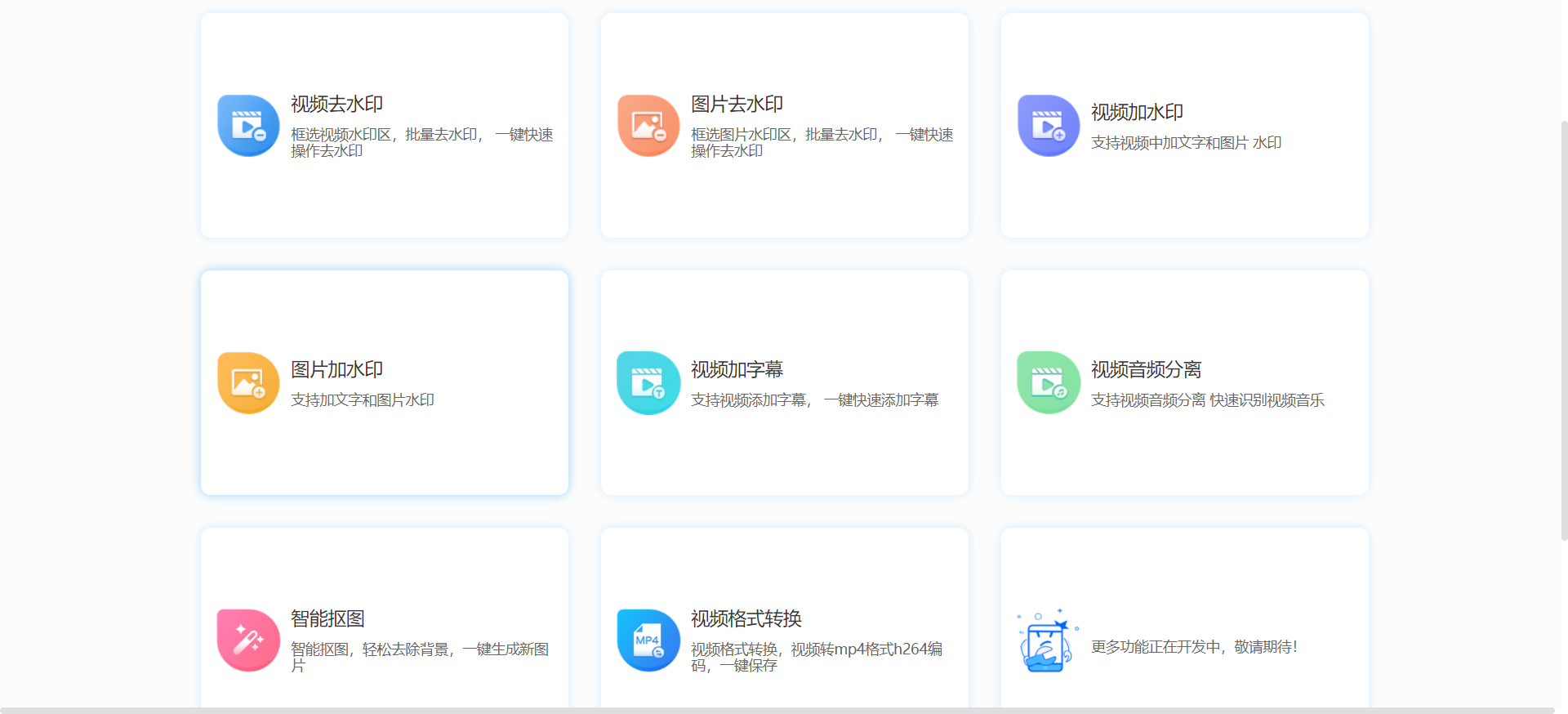Screen dimensions: 1568x714
Task: Open the 视频去水印 title
Action: tap(336, 105)
